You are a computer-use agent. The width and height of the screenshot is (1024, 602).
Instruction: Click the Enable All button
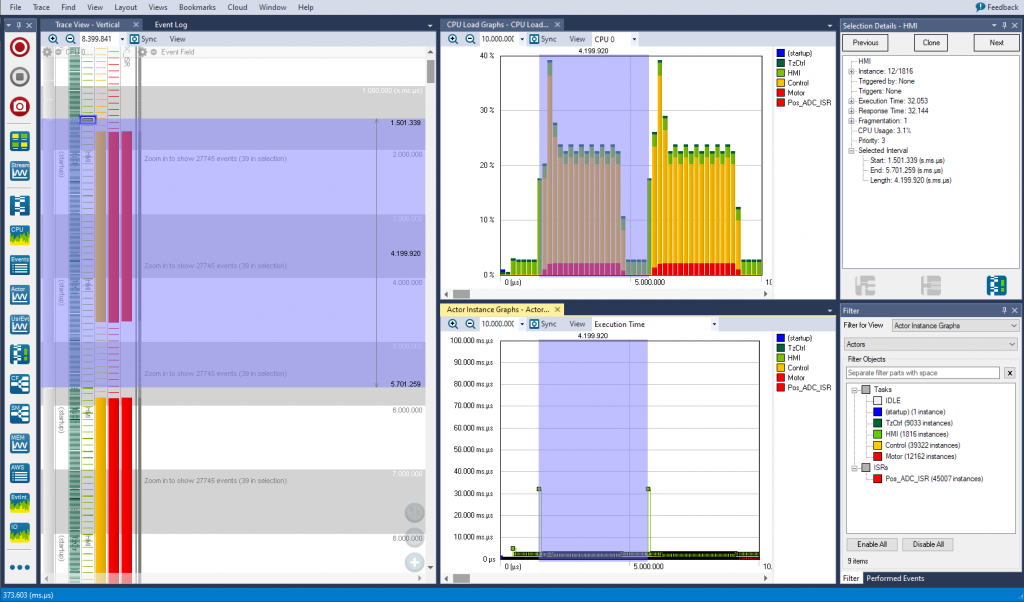[x=872, y=545]
